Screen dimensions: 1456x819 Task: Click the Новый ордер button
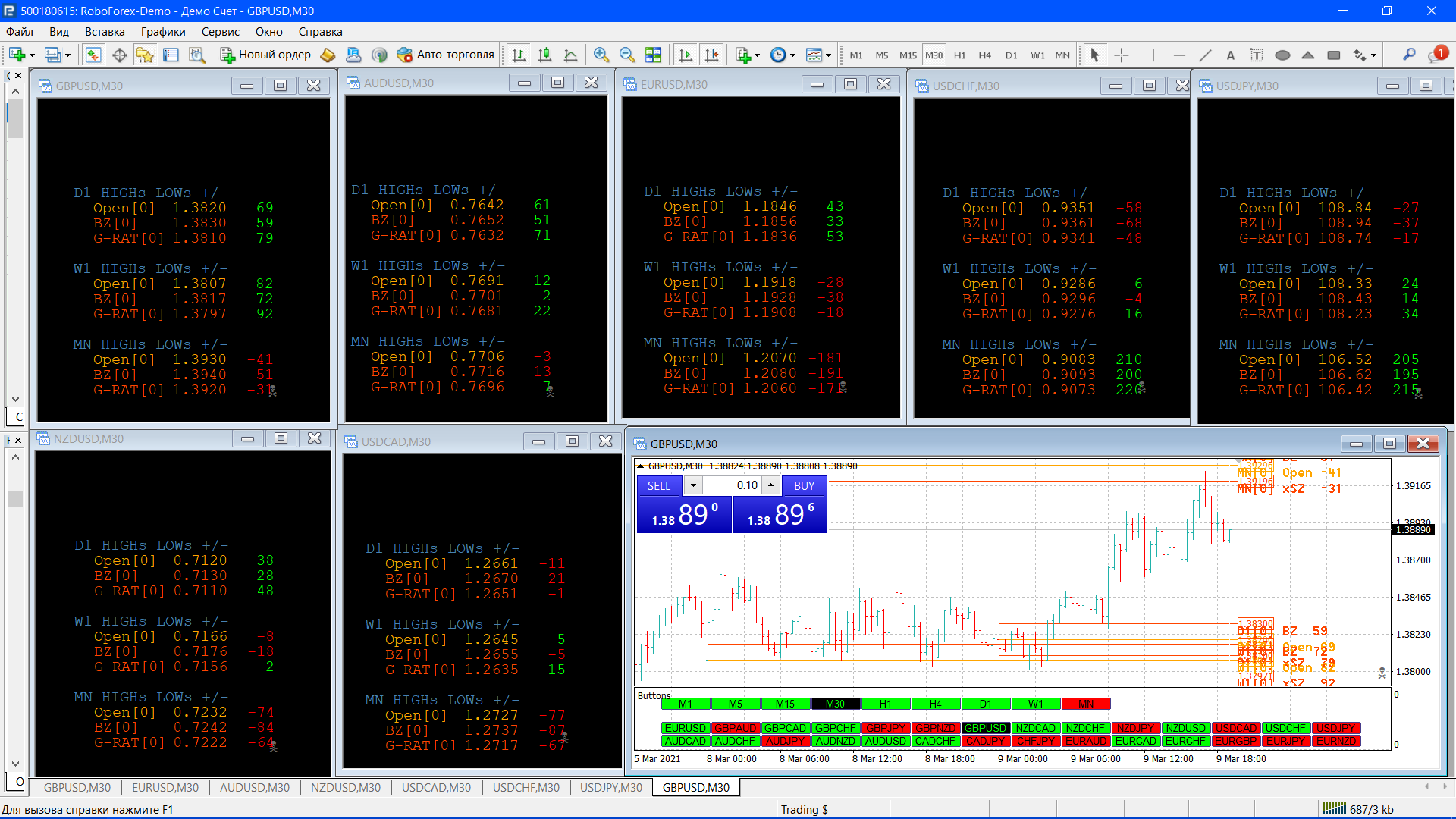click(x=265, y=55)
